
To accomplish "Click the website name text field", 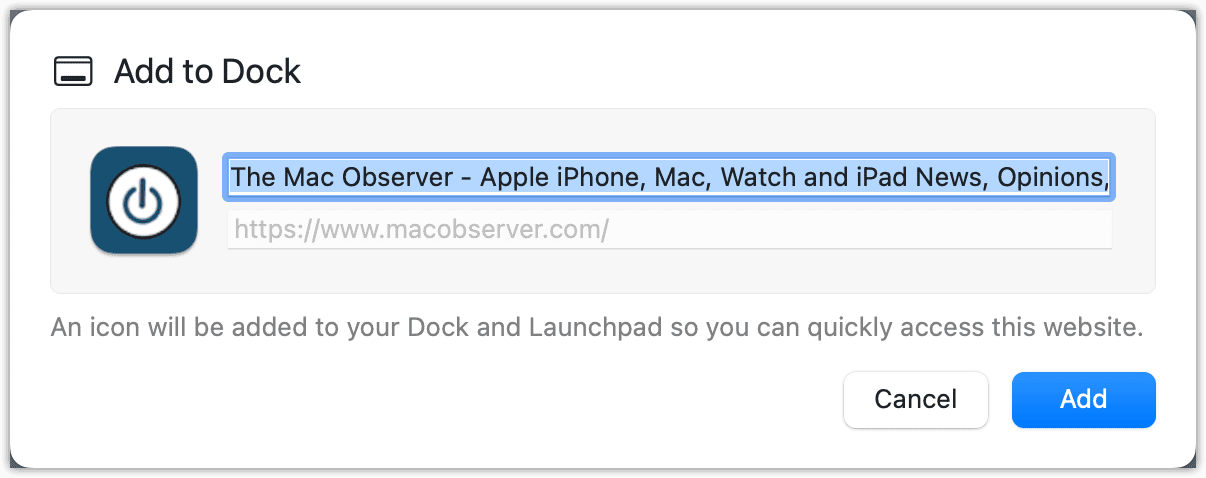I will [668, 178].
